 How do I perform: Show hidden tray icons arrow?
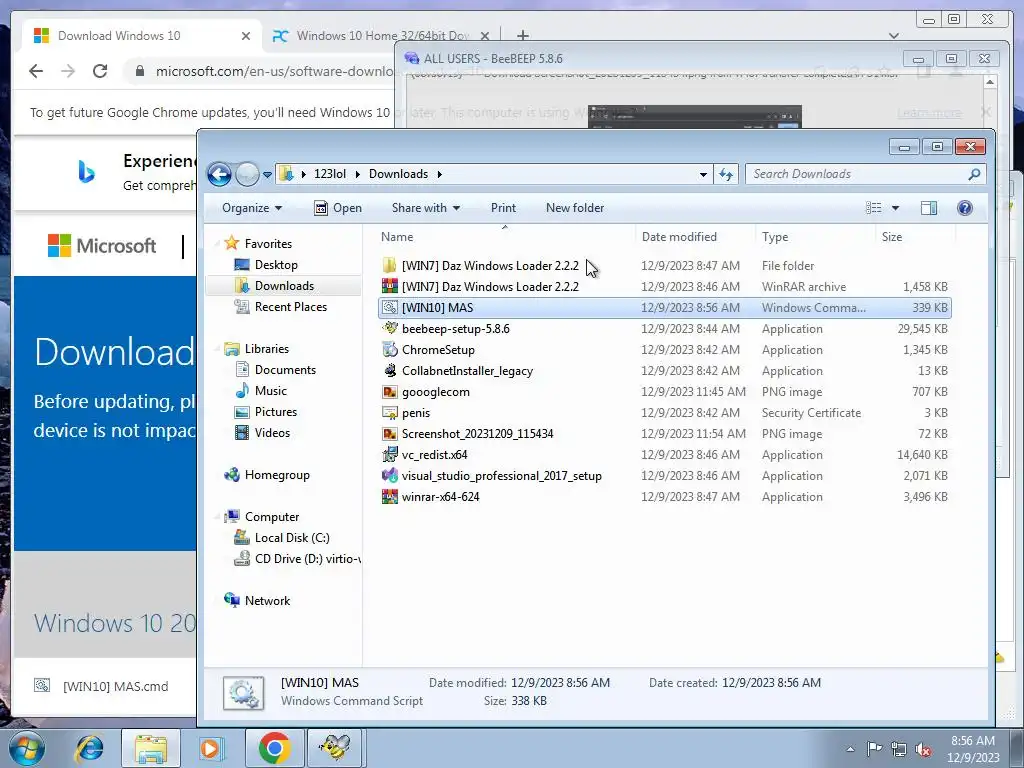[x=850, y=749]
